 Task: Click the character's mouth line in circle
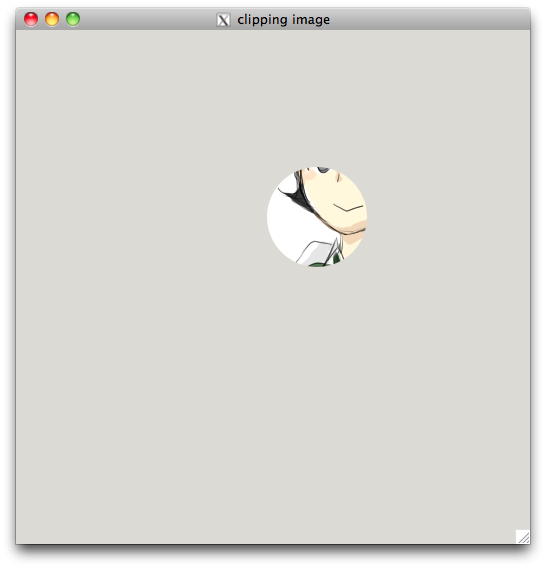[x=348, y=207]
